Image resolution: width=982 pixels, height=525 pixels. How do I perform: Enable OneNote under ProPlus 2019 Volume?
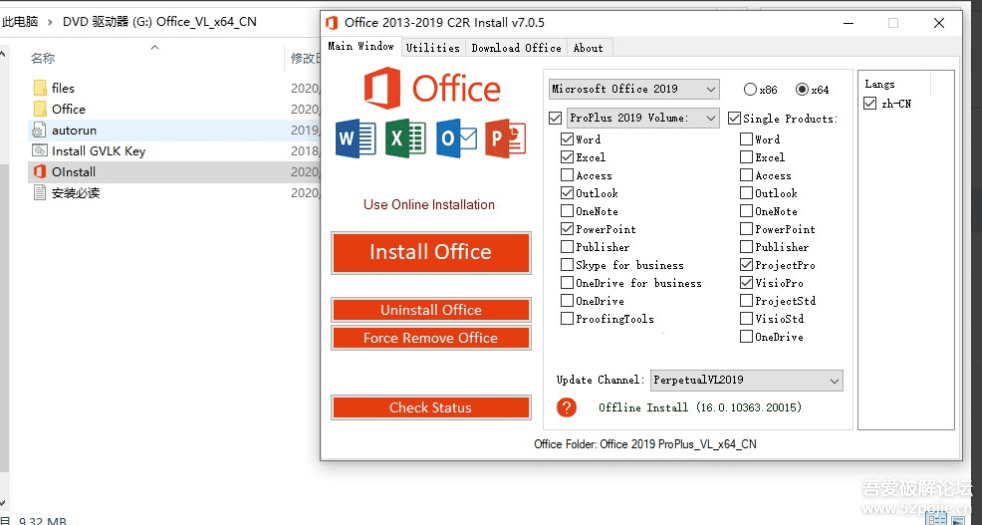tap(567, 211)
